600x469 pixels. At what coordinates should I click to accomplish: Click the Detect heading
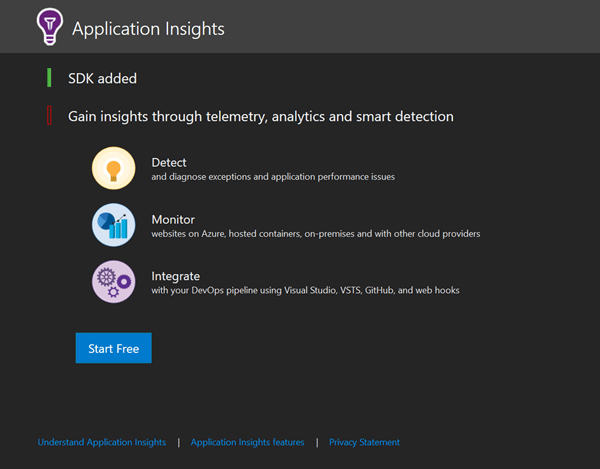[x=169, y=162]
